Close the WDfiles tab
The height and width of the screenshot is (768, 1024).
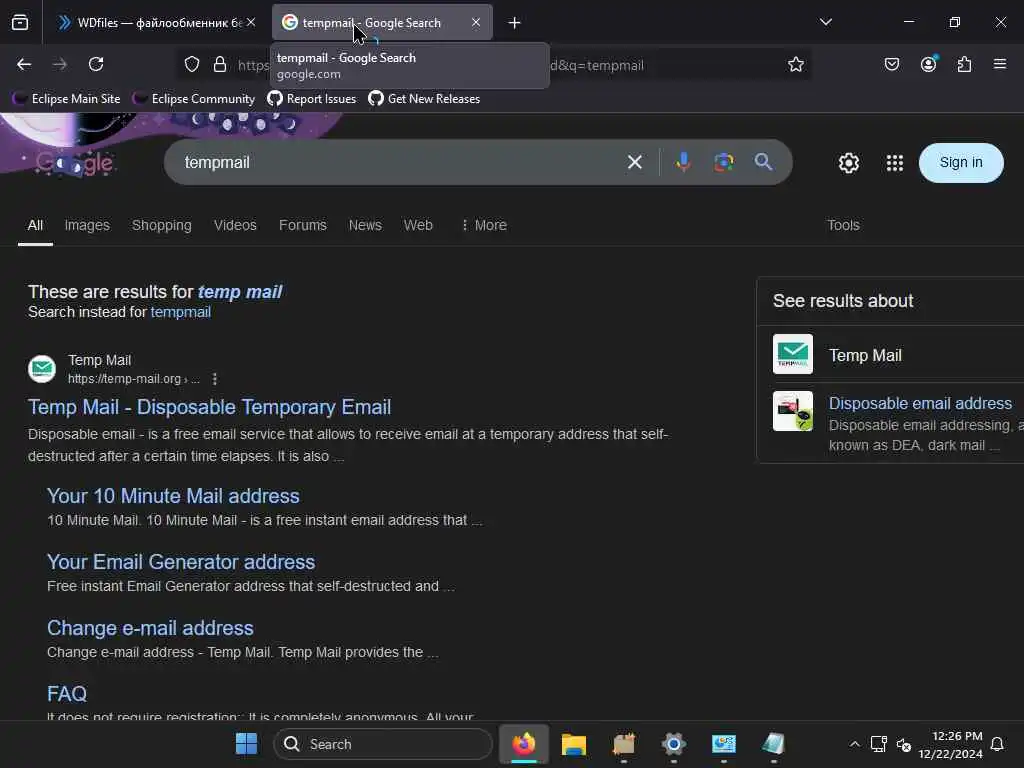(251, 22)
